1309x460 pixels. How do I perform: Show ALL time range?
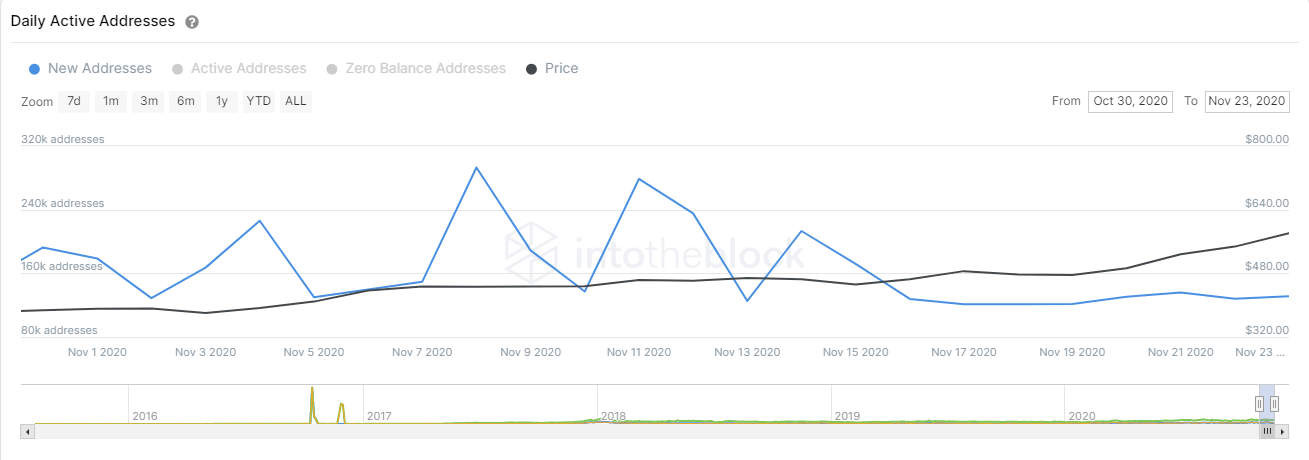pos(296,101)
